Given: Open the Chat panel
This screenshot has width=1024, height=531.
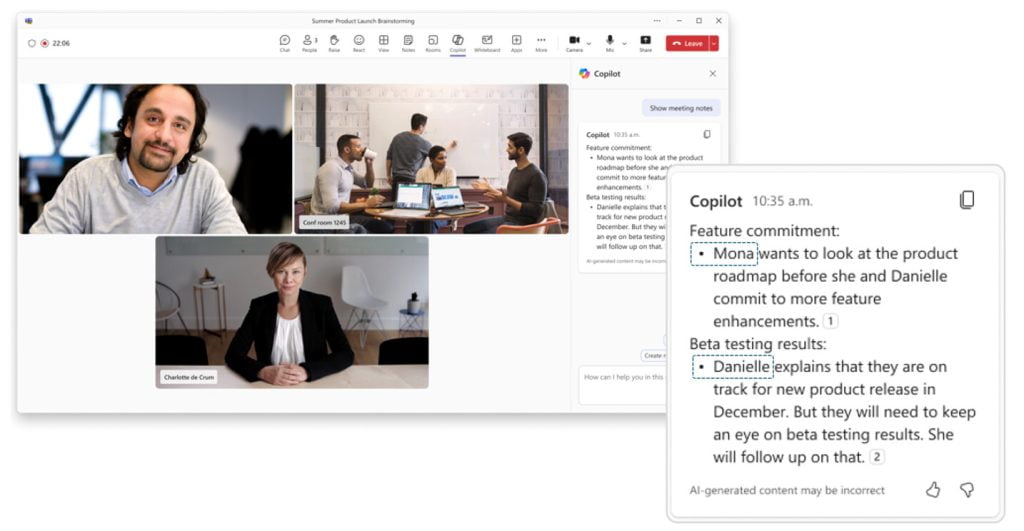Looking at the screenshot, I should click(285, 42).
